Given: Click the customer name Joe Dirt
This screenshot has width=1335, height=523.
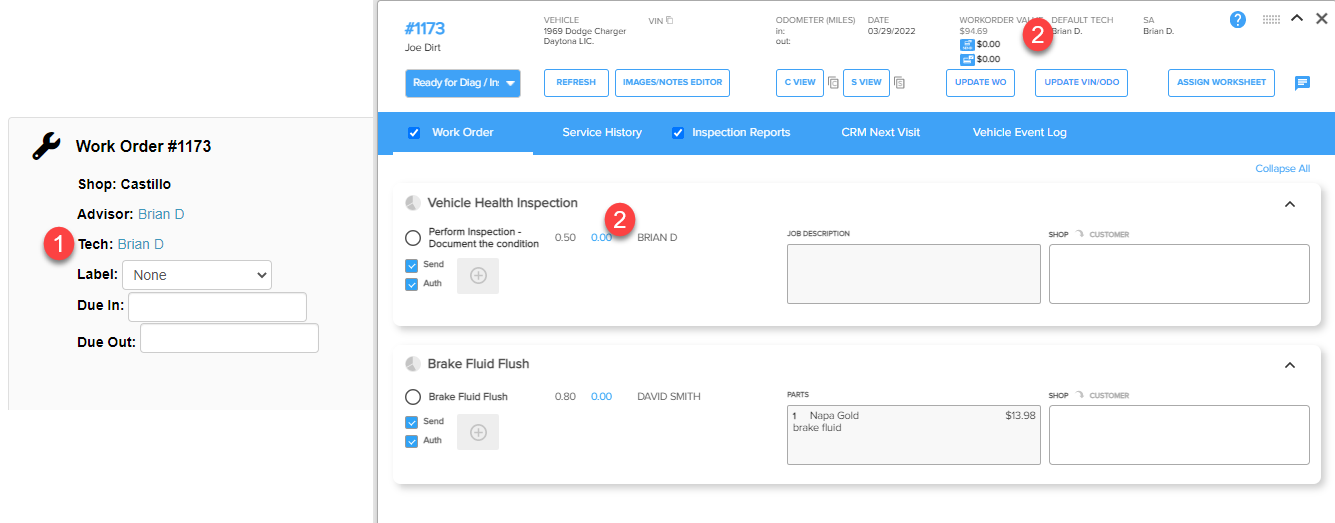Looking at the screenshot, I should click(x=423, y=47).
